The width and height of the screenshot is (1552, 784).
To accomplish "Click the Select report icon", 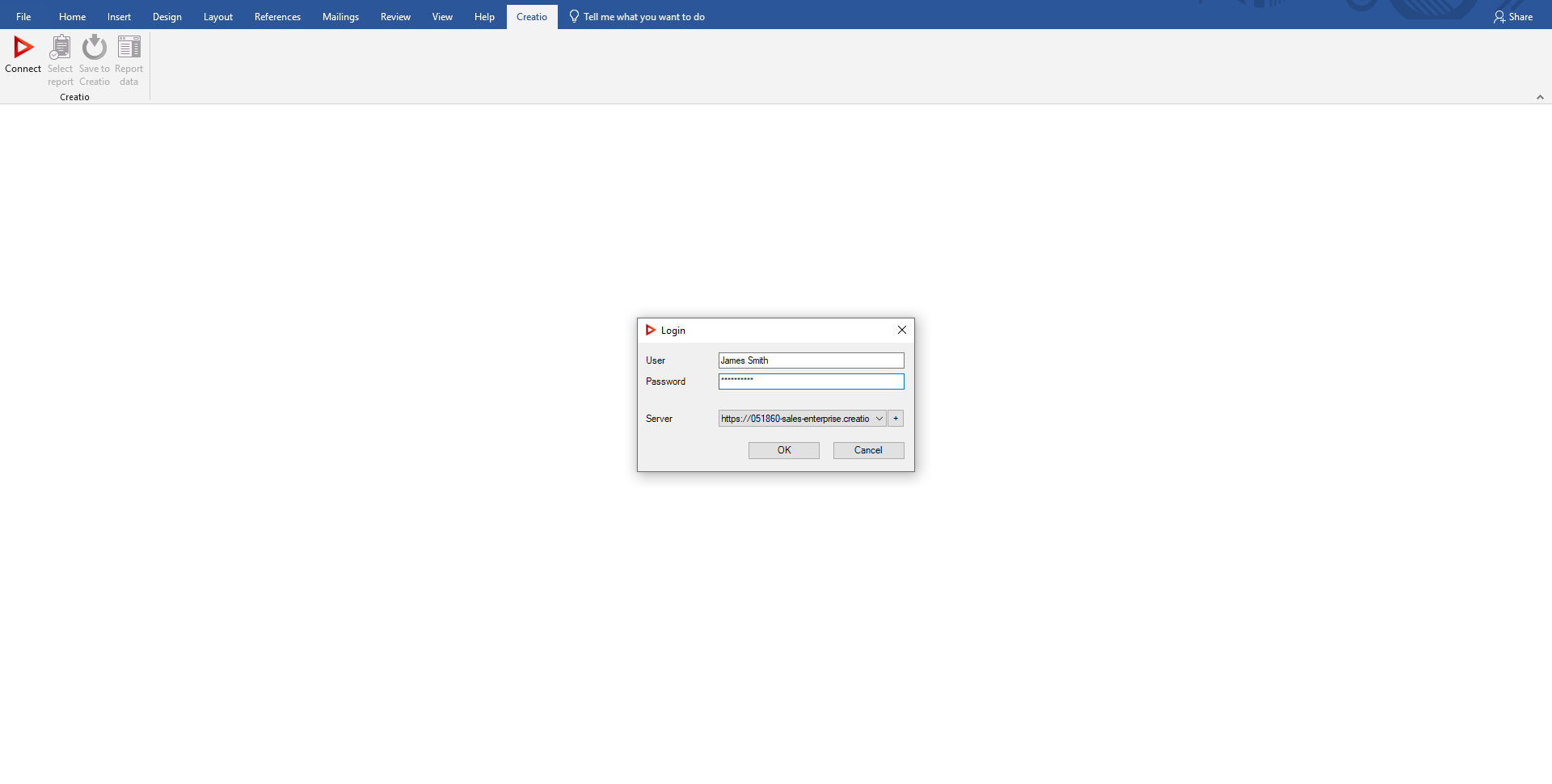I will pos(60,48).
